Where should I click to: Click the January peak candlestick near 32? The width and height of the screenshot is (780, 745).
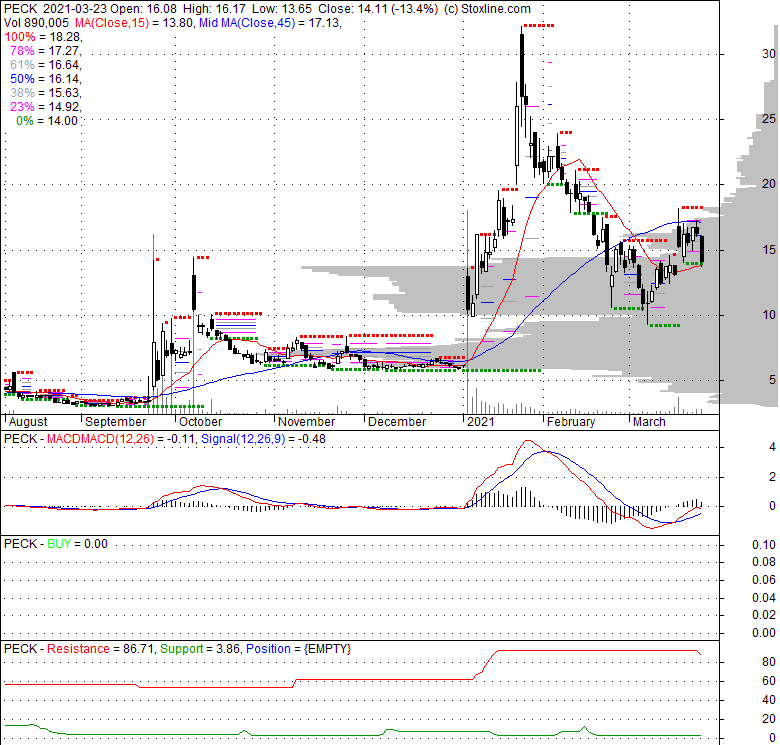pyautogui.click(x=522, y=65)
